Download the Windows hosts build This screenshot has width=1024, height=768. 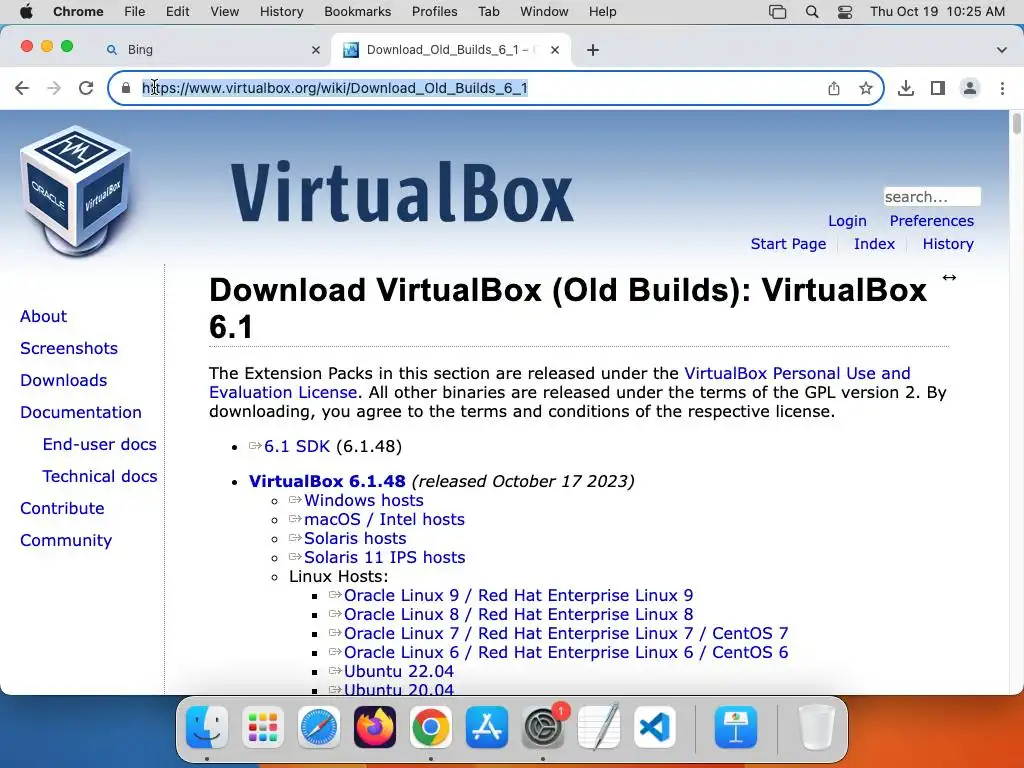363,500
